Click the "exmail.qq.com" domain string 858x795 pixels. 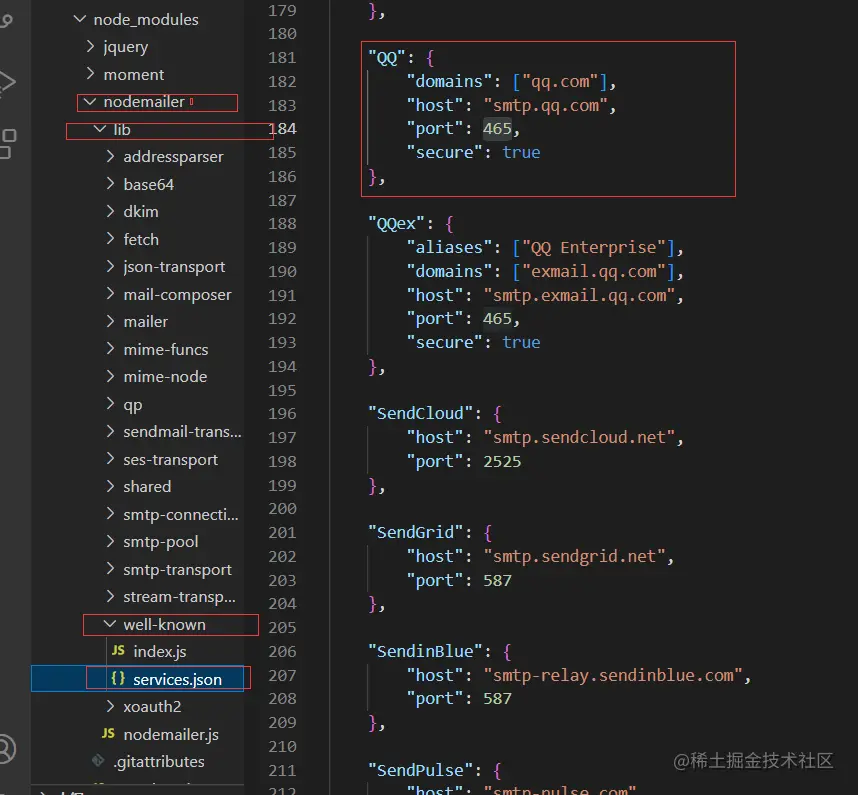594,271
